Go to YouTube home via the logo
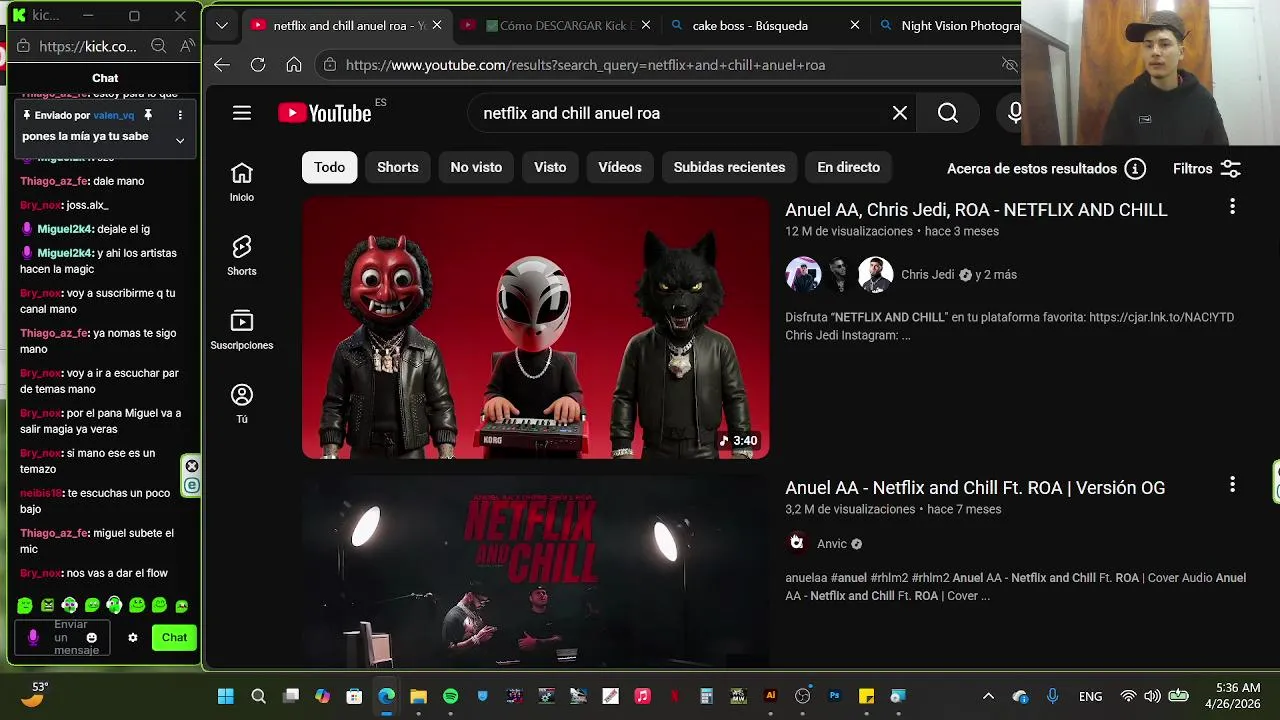Viewport: 1280px width, 720px height. (x=325, y=113)
